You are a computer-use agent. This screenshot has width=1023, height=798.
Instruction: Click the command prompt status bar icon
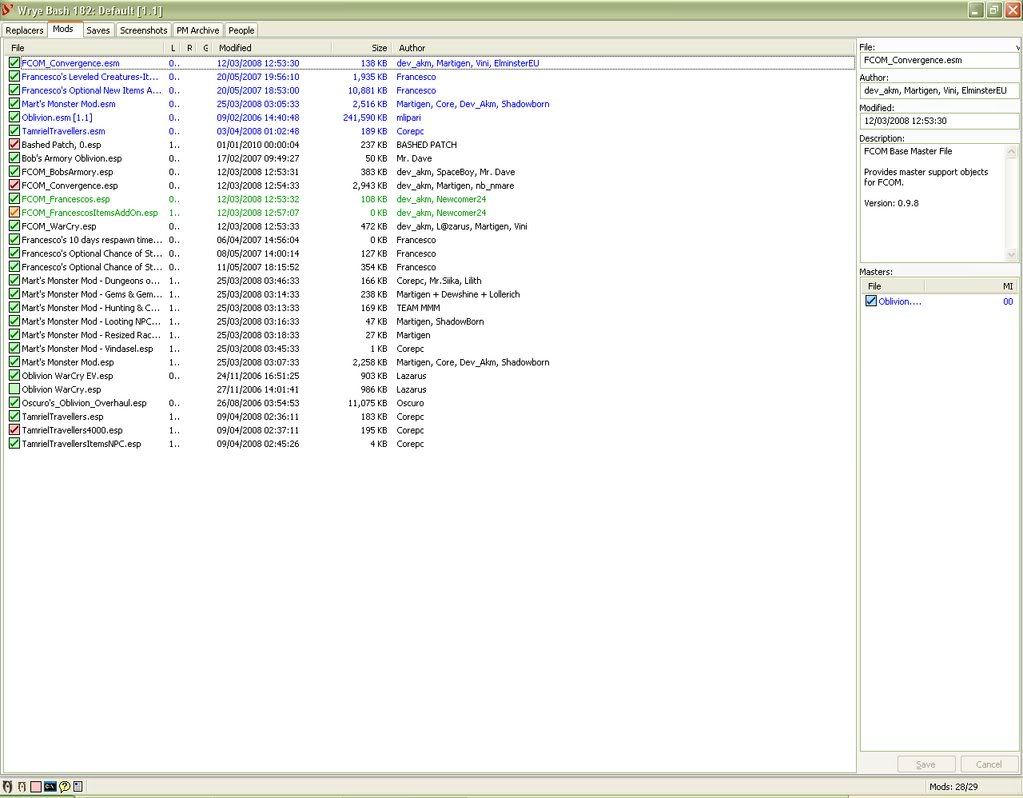tap(50, 787)
